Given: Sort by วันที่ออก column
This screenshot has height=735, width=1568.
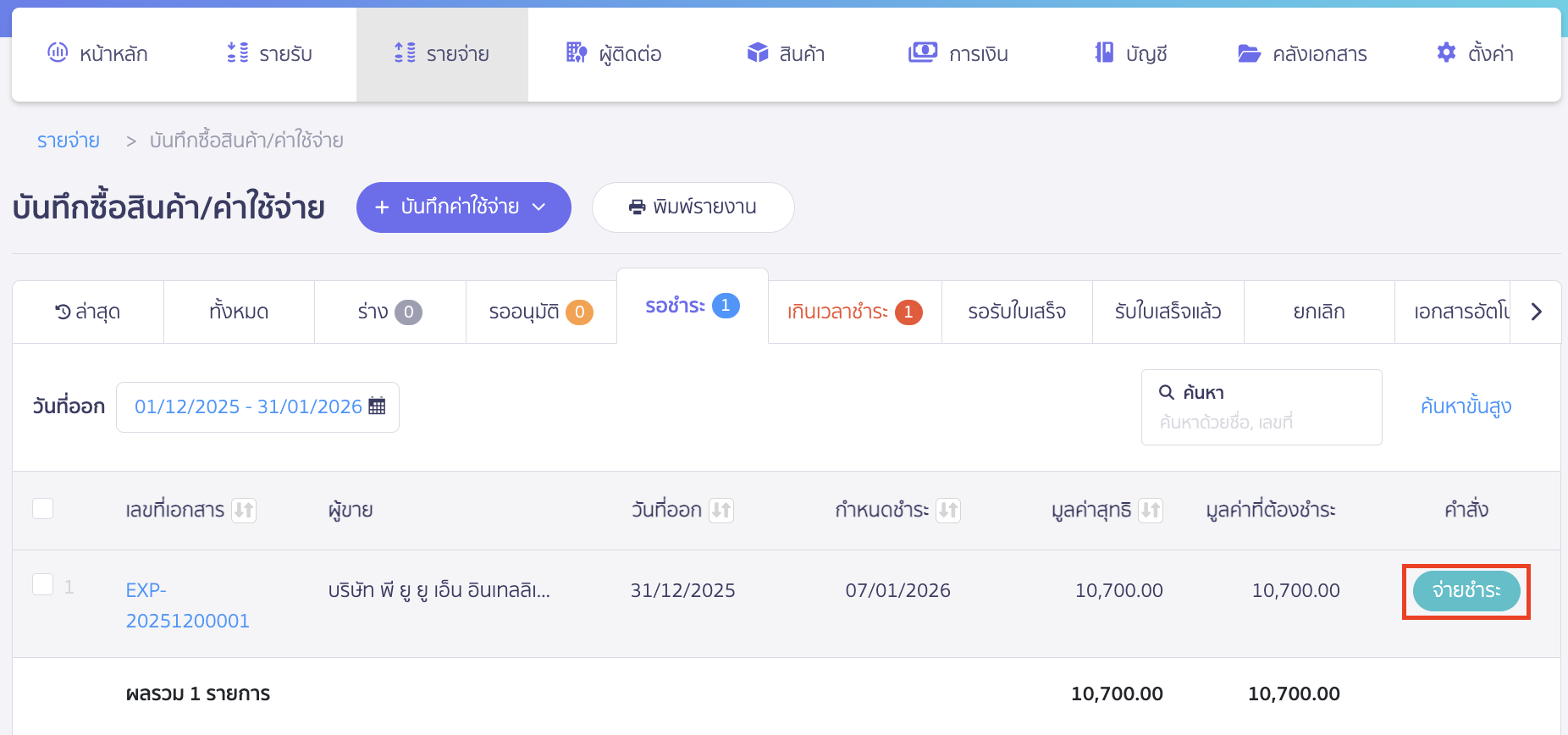Looking at the screenshot, I should (x=721, y=510).
